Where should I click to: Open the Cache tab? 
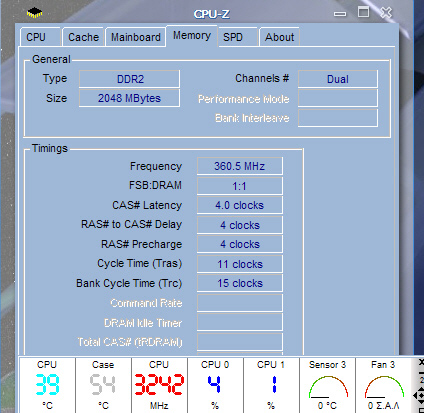coord(83,37)
